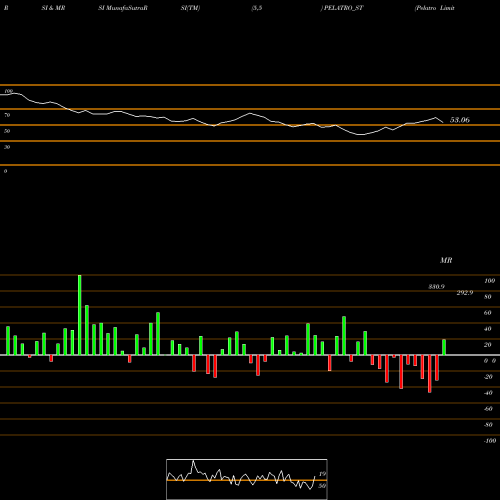Open the mini RSI chart thumbnail at the bottom
This screenshot has height=500, width=500.
(x=247, y=479)
